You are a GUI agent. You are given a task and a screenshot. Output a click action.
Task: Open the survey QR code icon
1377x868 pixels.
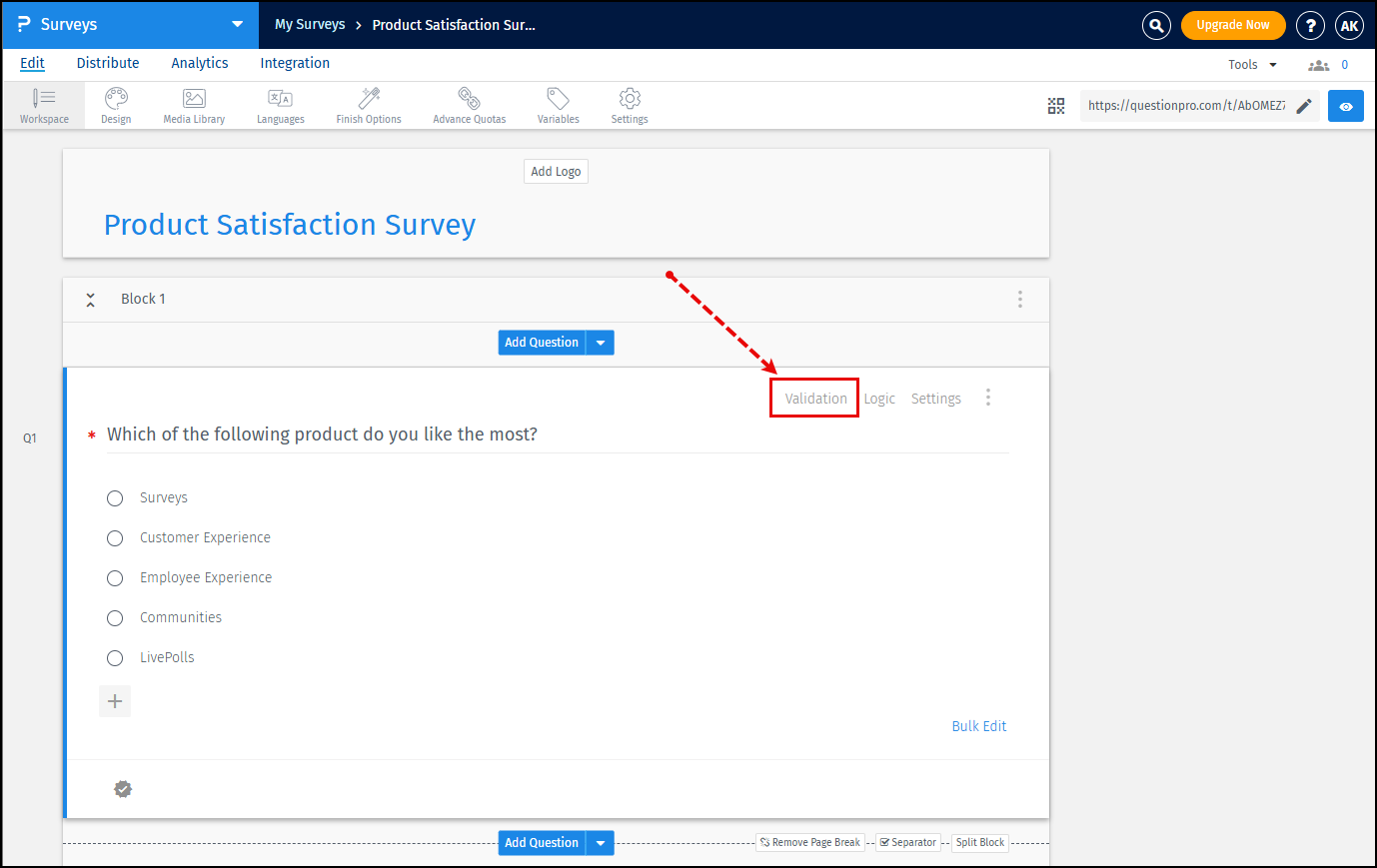[x=1055, y=105]
